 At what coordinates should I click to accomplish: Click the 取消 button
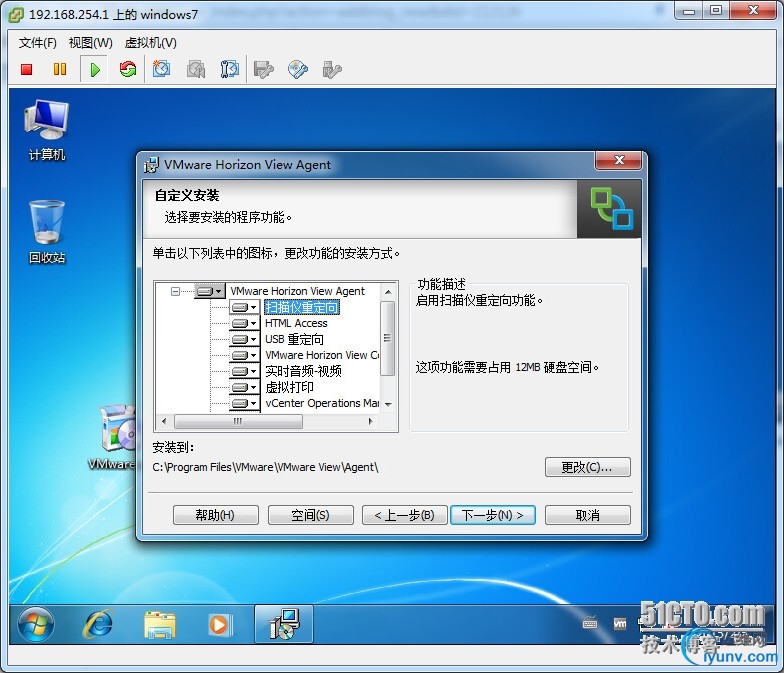point(588,515)
